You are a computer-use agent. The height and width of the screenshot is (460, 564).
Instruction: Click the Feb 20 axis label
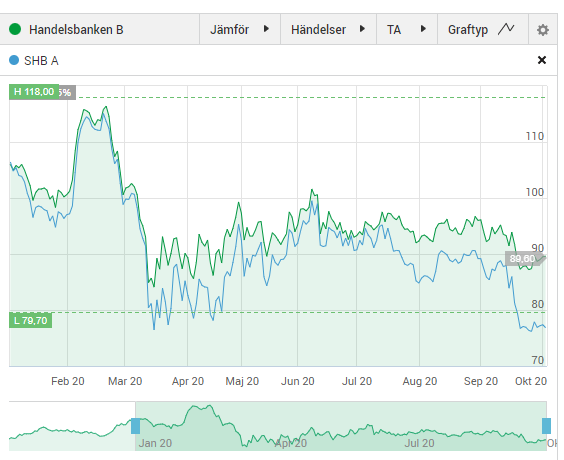[x=68, y=381]
